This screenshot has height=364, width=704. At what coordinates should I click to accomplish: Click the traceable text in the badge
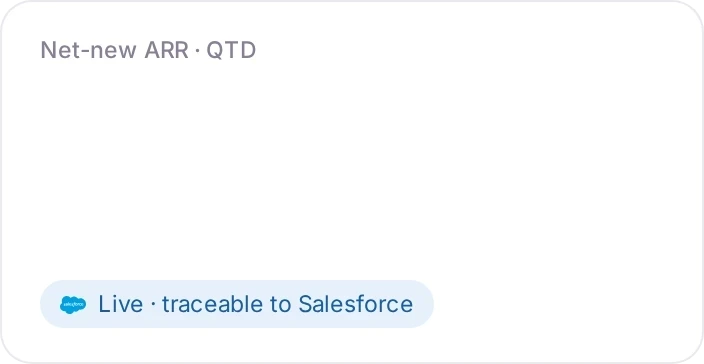tap(212, 304)
